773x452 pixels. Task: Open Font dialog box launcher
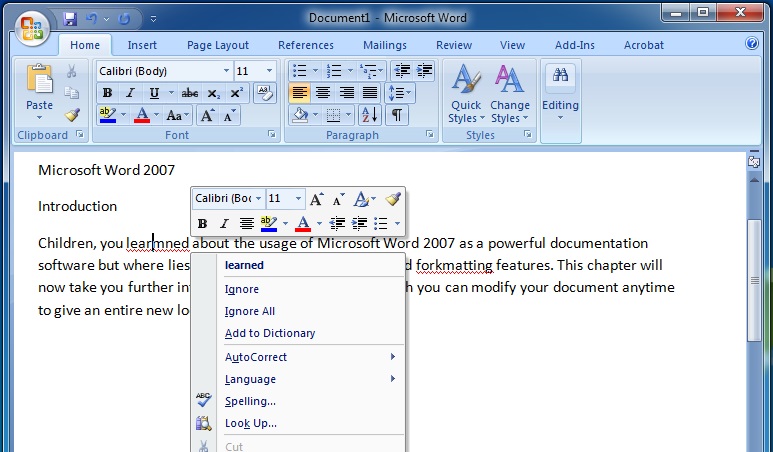point(272,134)
